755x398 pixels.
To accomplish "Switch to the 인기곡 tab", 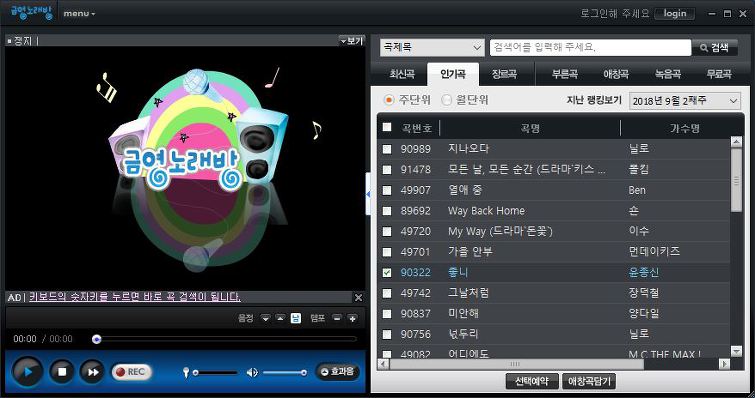I will (x=453, y=74).
